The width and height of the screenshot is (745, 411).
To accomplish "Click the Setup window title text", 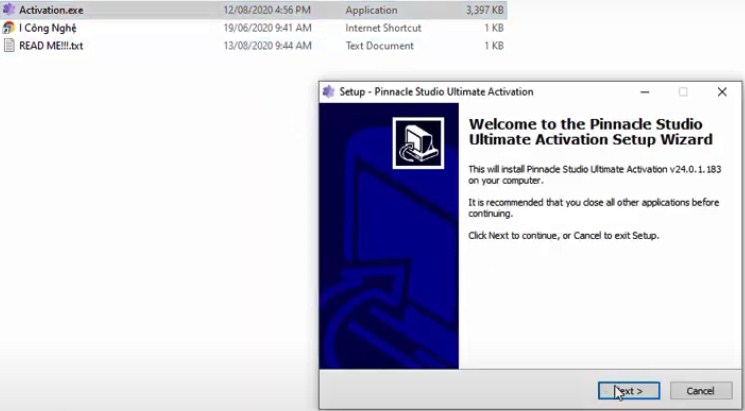I will 436,92.
